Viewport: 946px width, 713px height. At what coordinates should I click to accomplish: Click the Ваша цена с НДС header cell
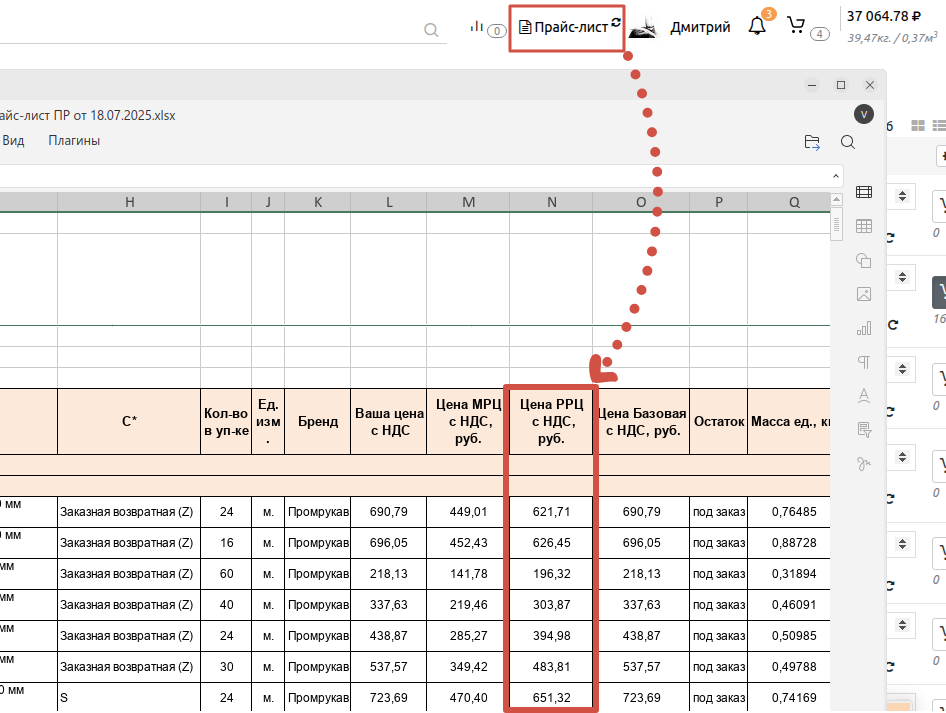tap(389, 422)
